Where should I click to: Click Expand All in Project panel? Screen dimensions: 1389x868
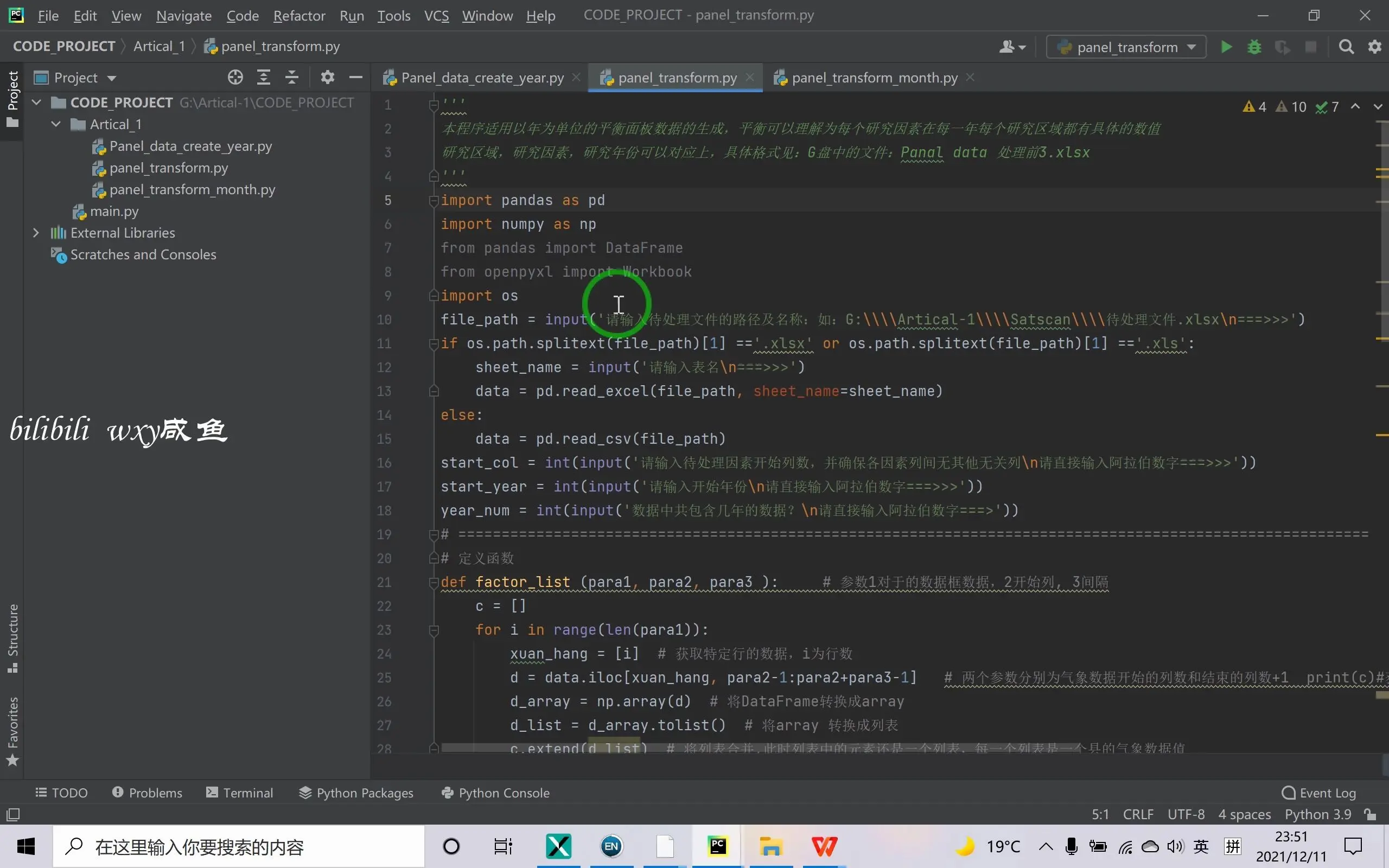click(264, 78)
